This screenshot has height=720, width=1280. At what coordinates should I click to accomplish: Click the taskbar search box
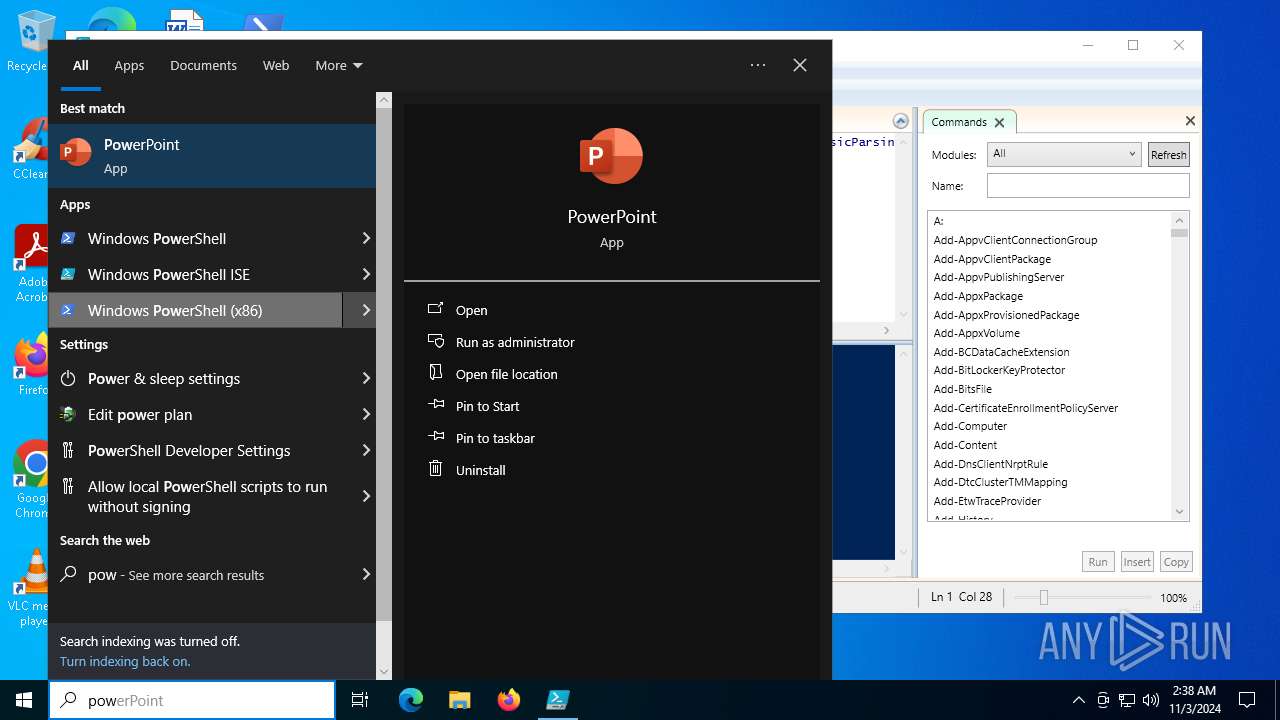click(192, 700)
